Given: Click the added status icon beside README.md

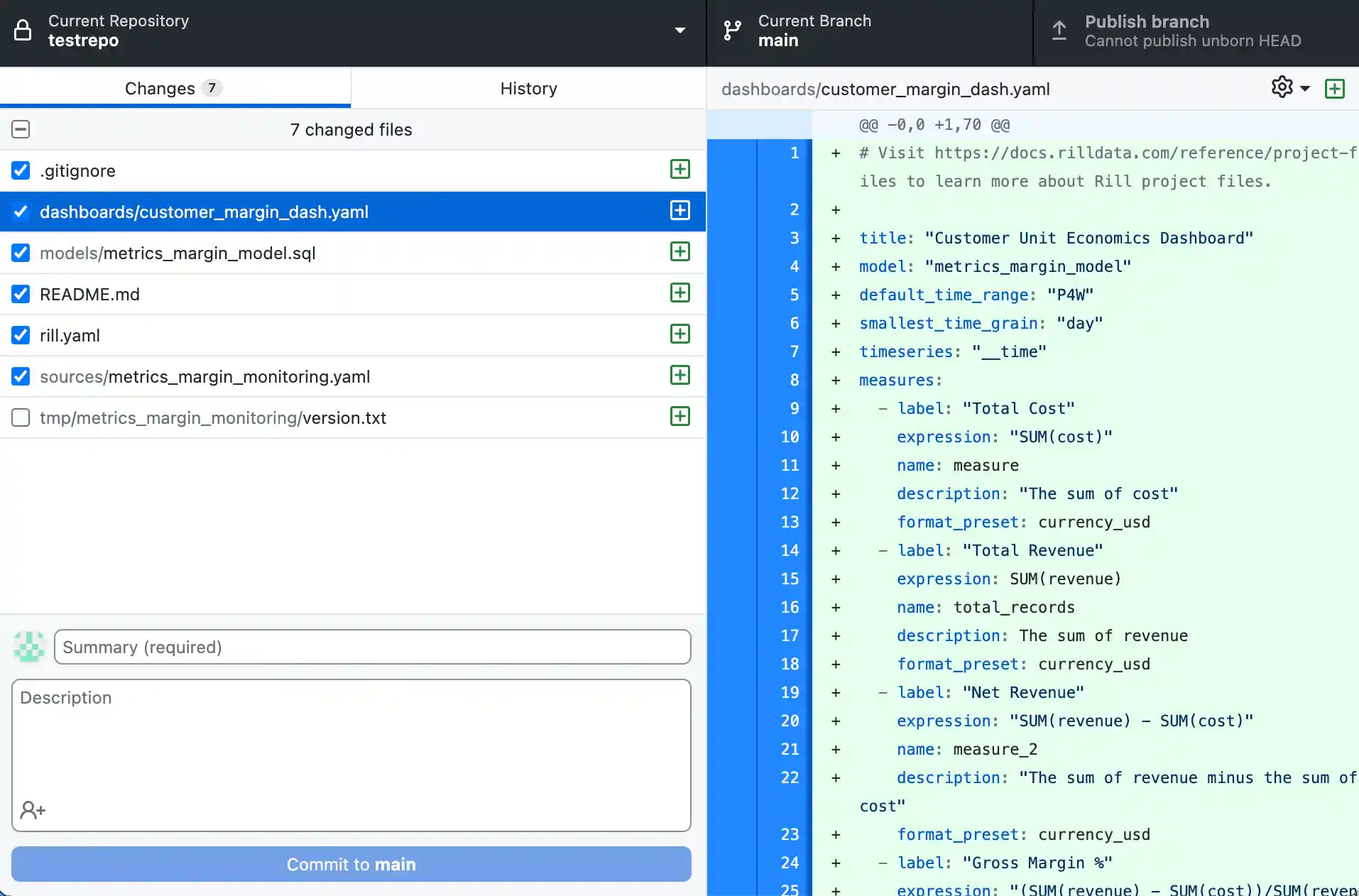Looking at the screenshot, I should pyautogui.click(x=679, y=293).
